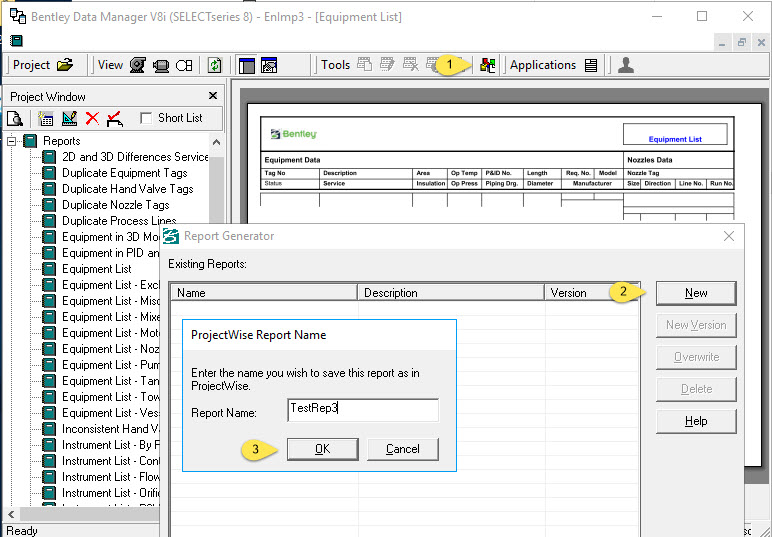Viewport: 772px width, 537px height.
Task: Select 2D and 3D Differences Service report
Action: pyautogui.click(x=135, y=157)
